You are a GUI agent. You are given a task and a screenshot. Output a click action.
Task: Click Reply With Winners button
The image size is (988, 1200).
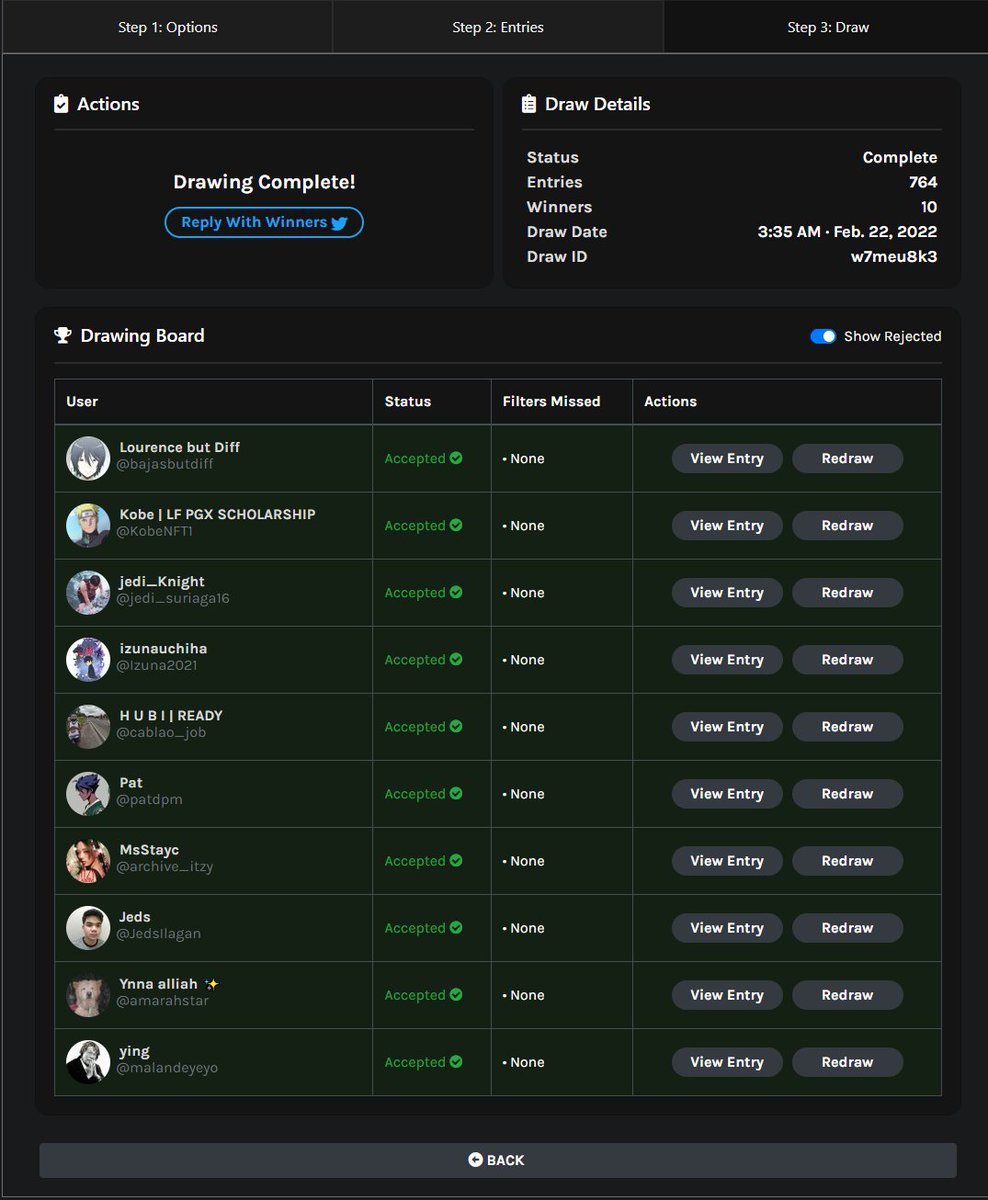(x=264, y=222)
